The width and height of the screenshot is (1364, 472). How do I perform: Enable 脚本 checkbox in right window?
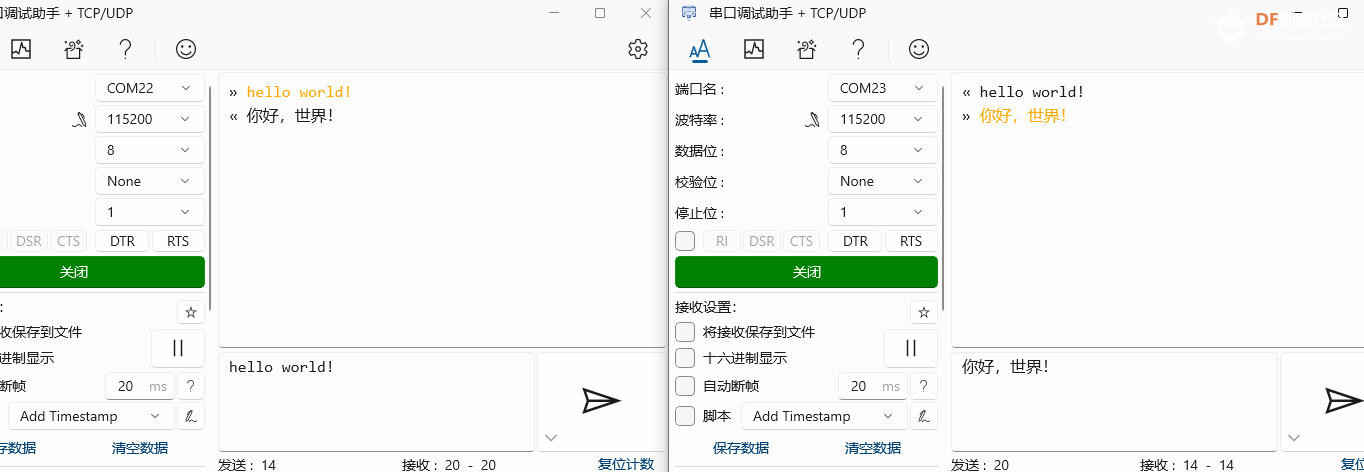click(x=685, y=416)
